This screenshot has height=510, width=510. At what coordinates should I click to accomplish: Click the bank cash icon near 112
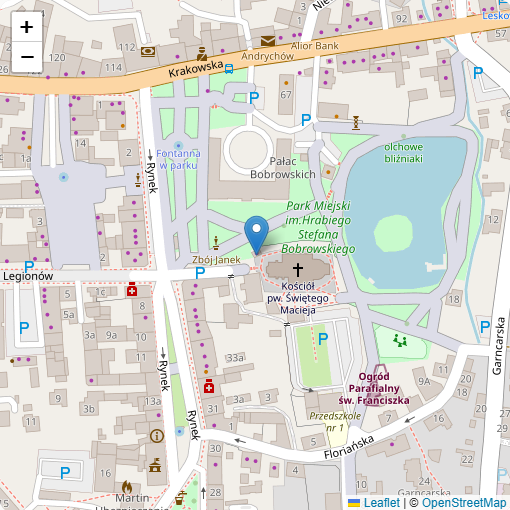click(148, 52)
